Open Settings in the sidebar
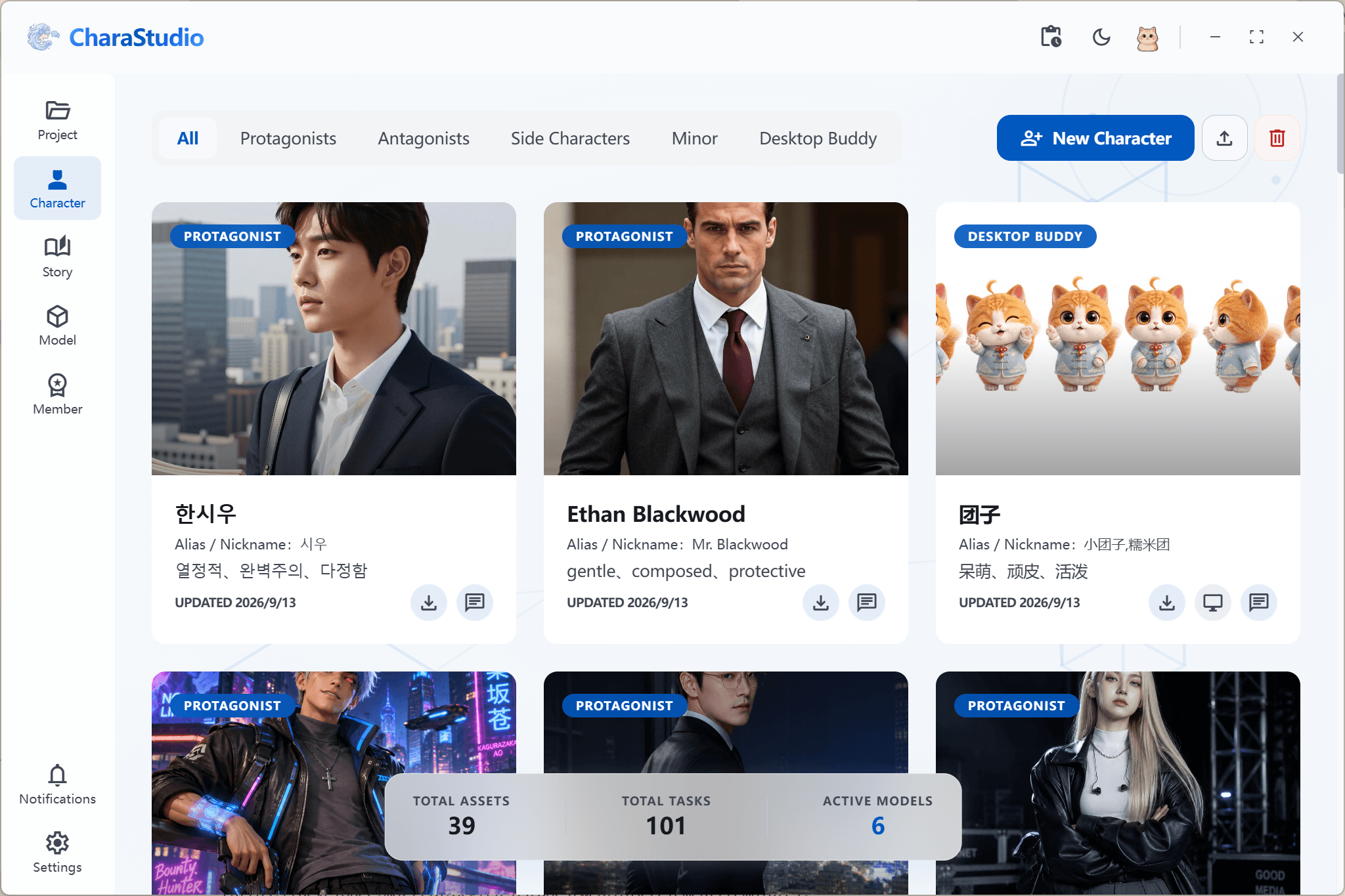Image resolution: width=1345 pixels, height=896 pixels. point(58,853)
